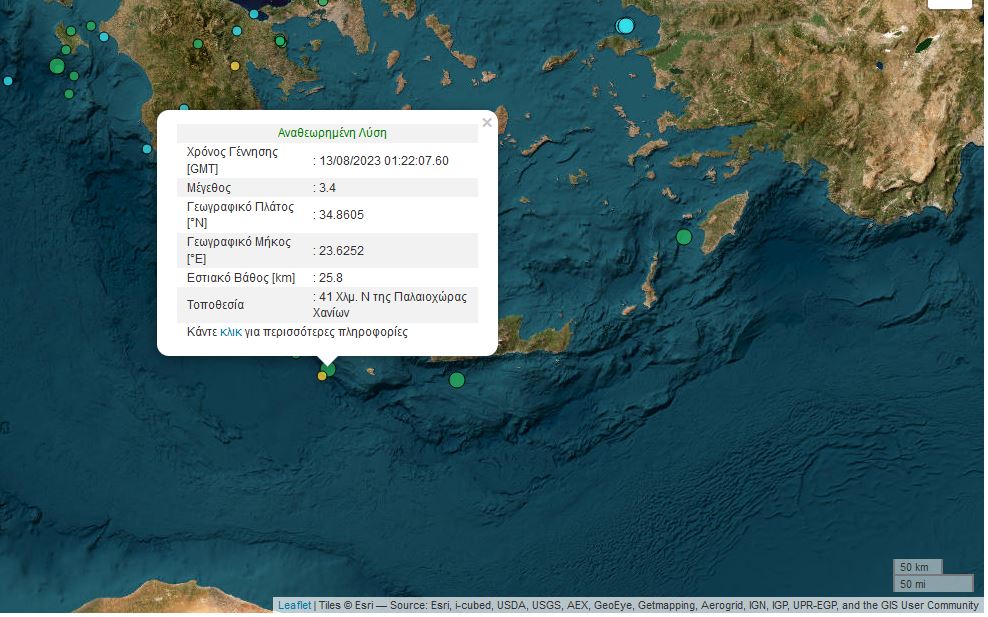This screenshot has height=617, width=988.
Task: Select the cyan marker left of the popup
Action: 147,149
